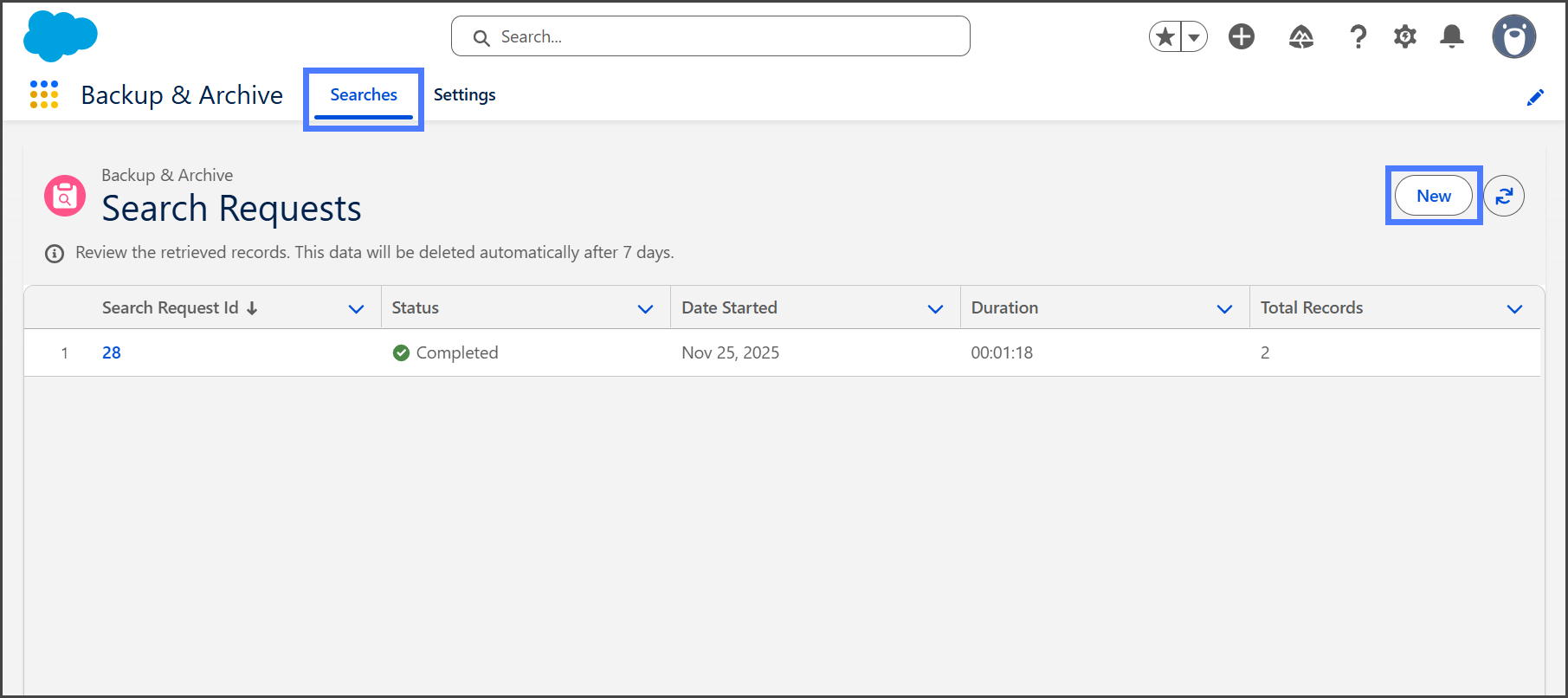Select the Searches tab
This screenshot has width=1568, height=698.
(364, 94)
